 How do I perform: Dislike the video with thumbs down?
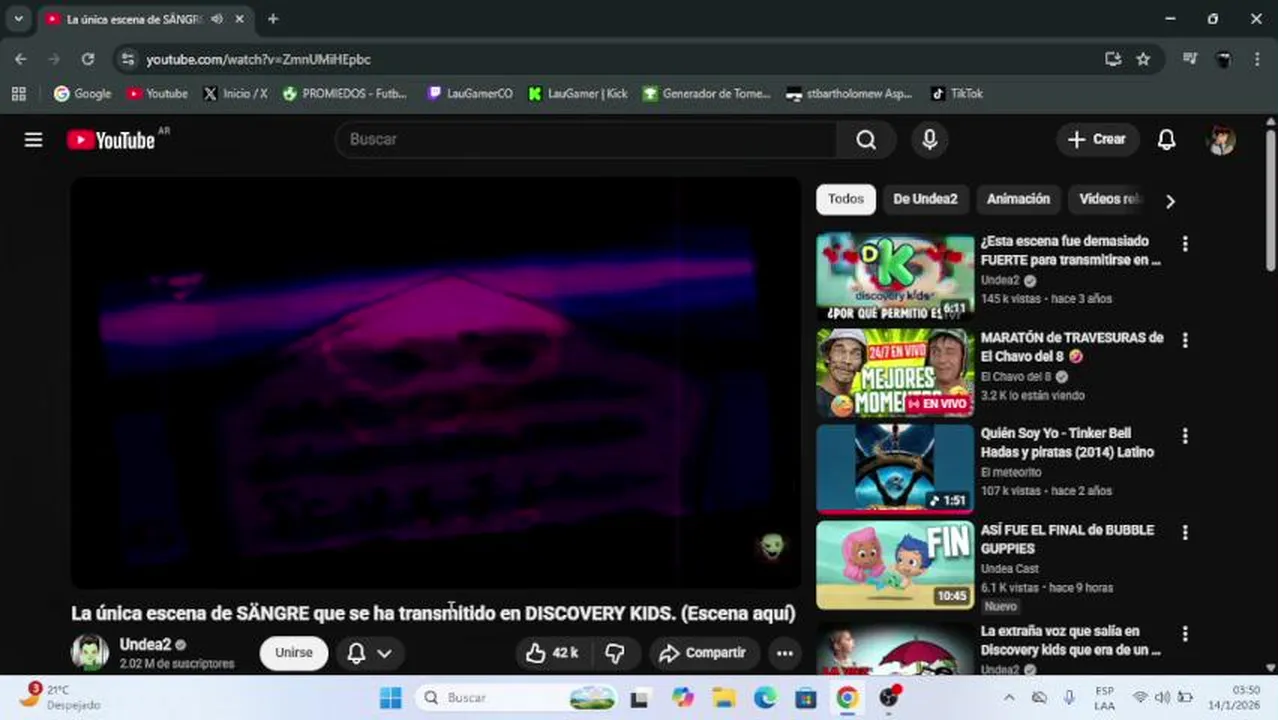click(615, 653)
